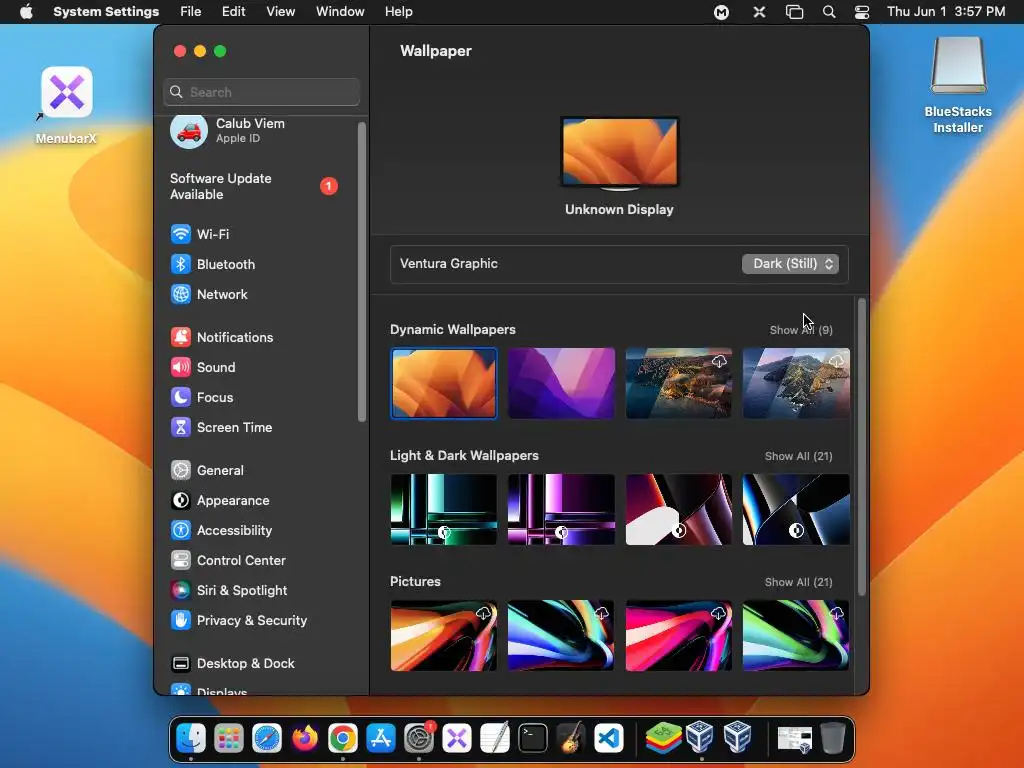The height and width of the screenshot is (768, 1024).
Task: Launch Finder from the Dock
Action: 191,739
